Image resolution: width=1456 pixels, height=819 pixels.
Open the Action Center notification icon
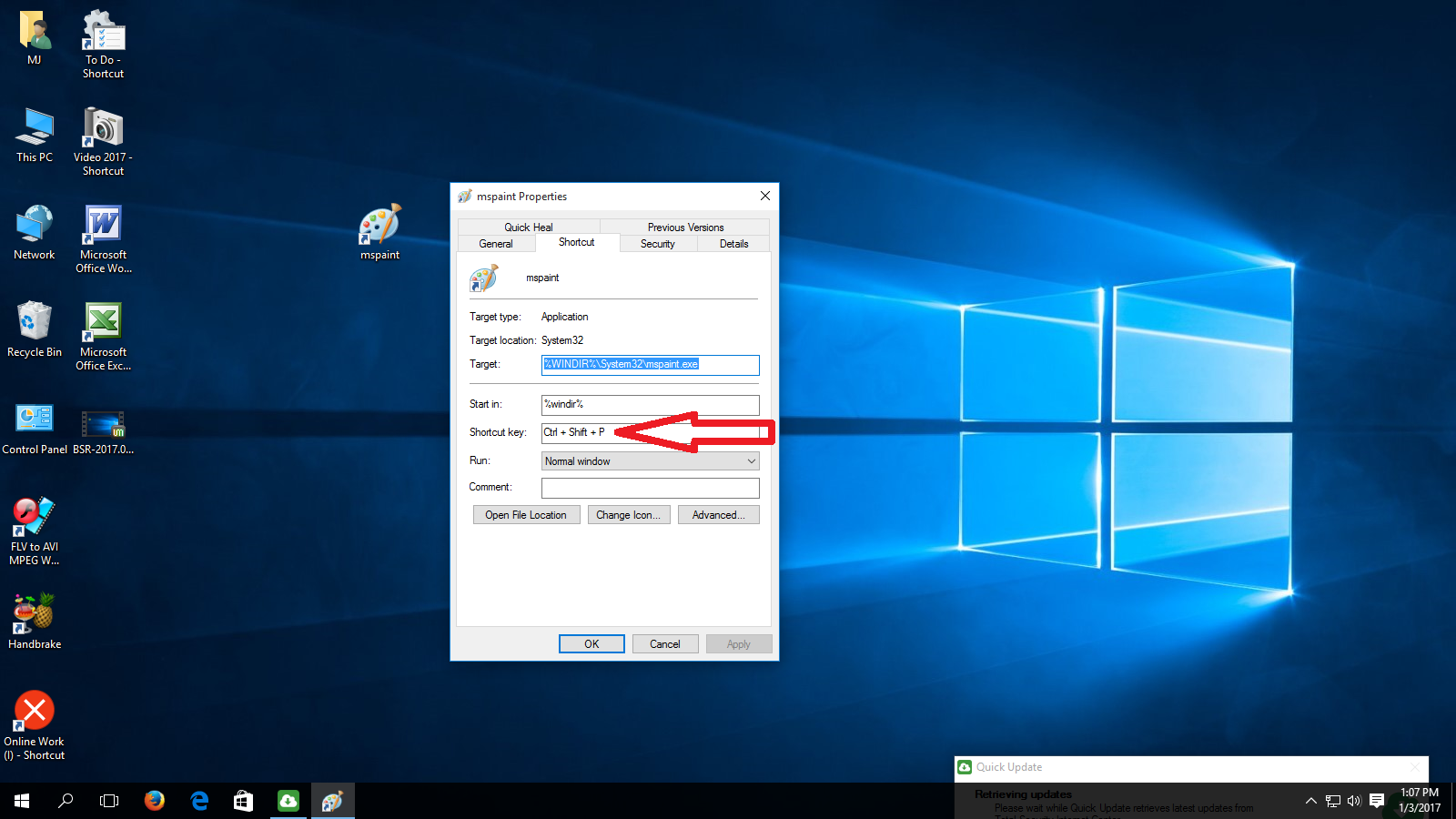pos(1377,801)
